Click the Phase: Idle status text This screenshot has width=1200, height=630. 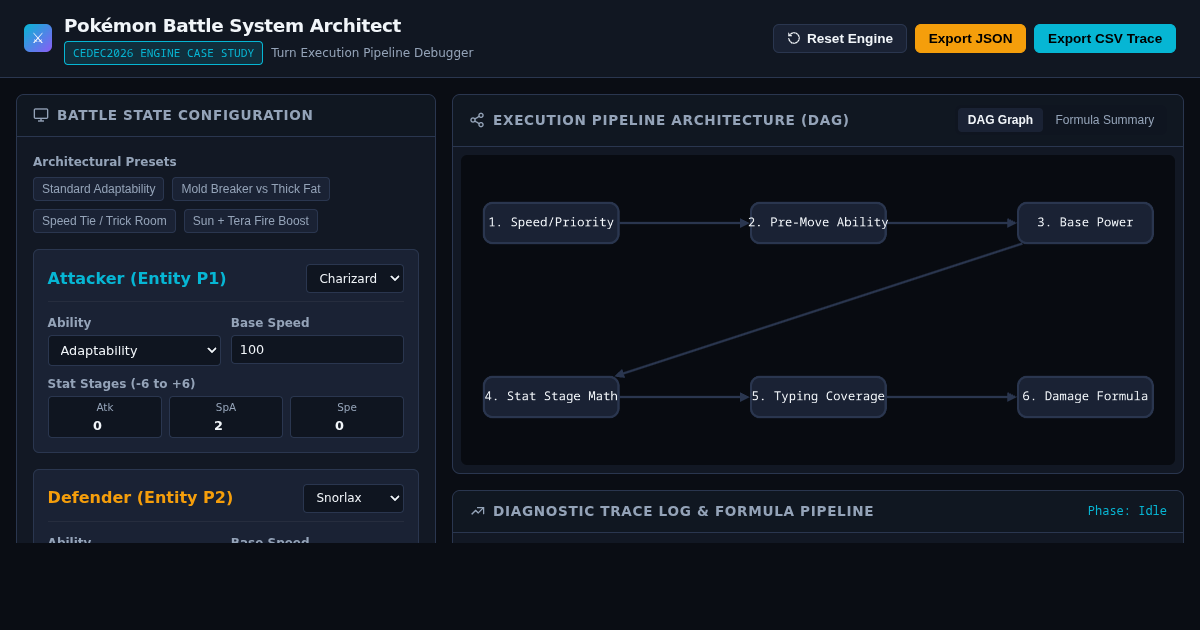click(1127, 511)
